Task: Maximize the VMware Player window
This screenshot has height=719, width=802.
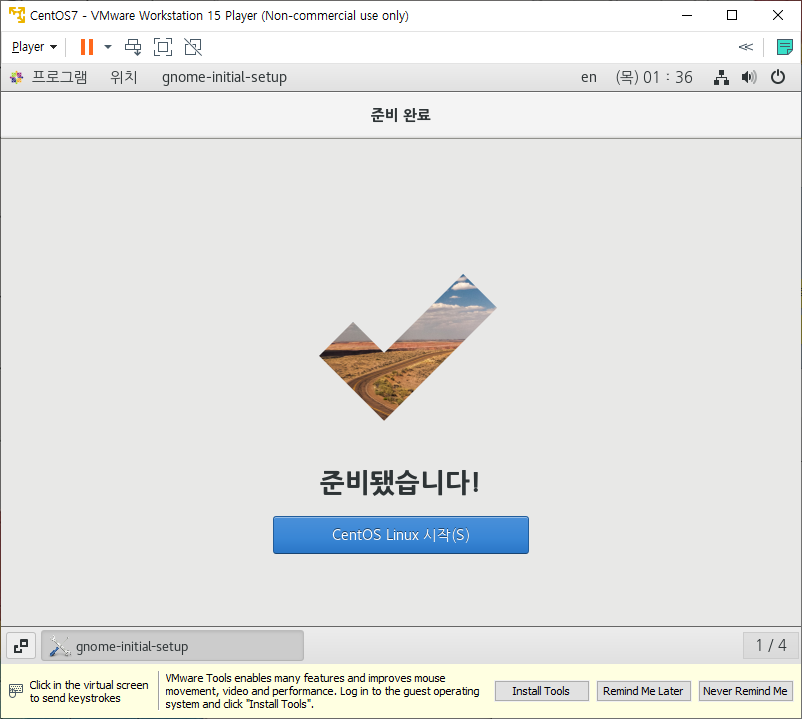Action: 732,15
